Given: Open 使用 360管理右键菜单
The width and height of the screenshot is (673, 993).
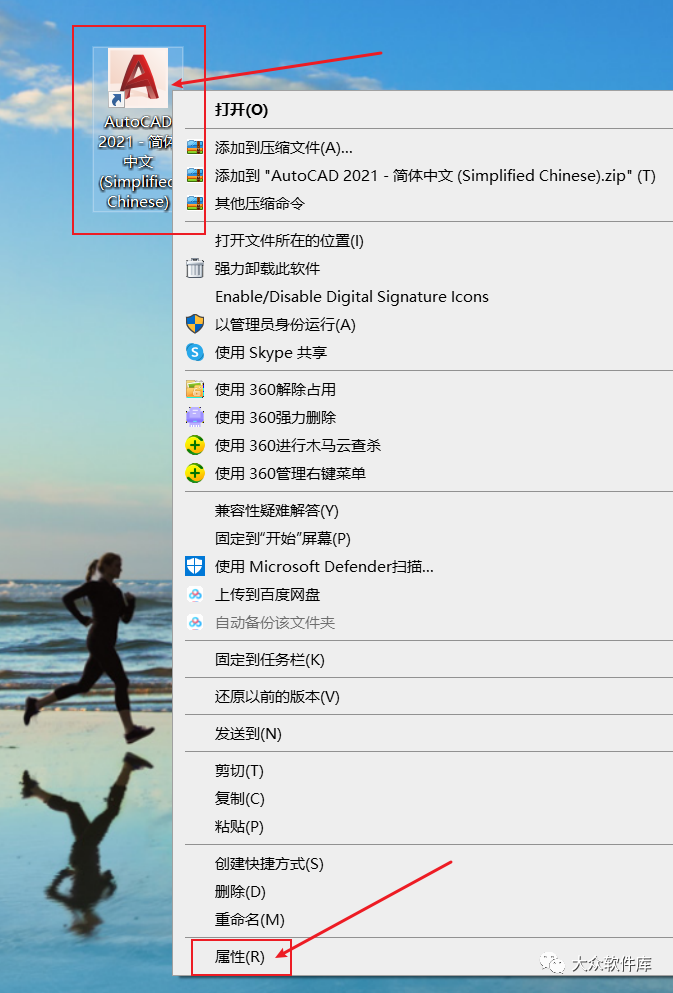Looking at the screenshot, I should click(291, 473).
